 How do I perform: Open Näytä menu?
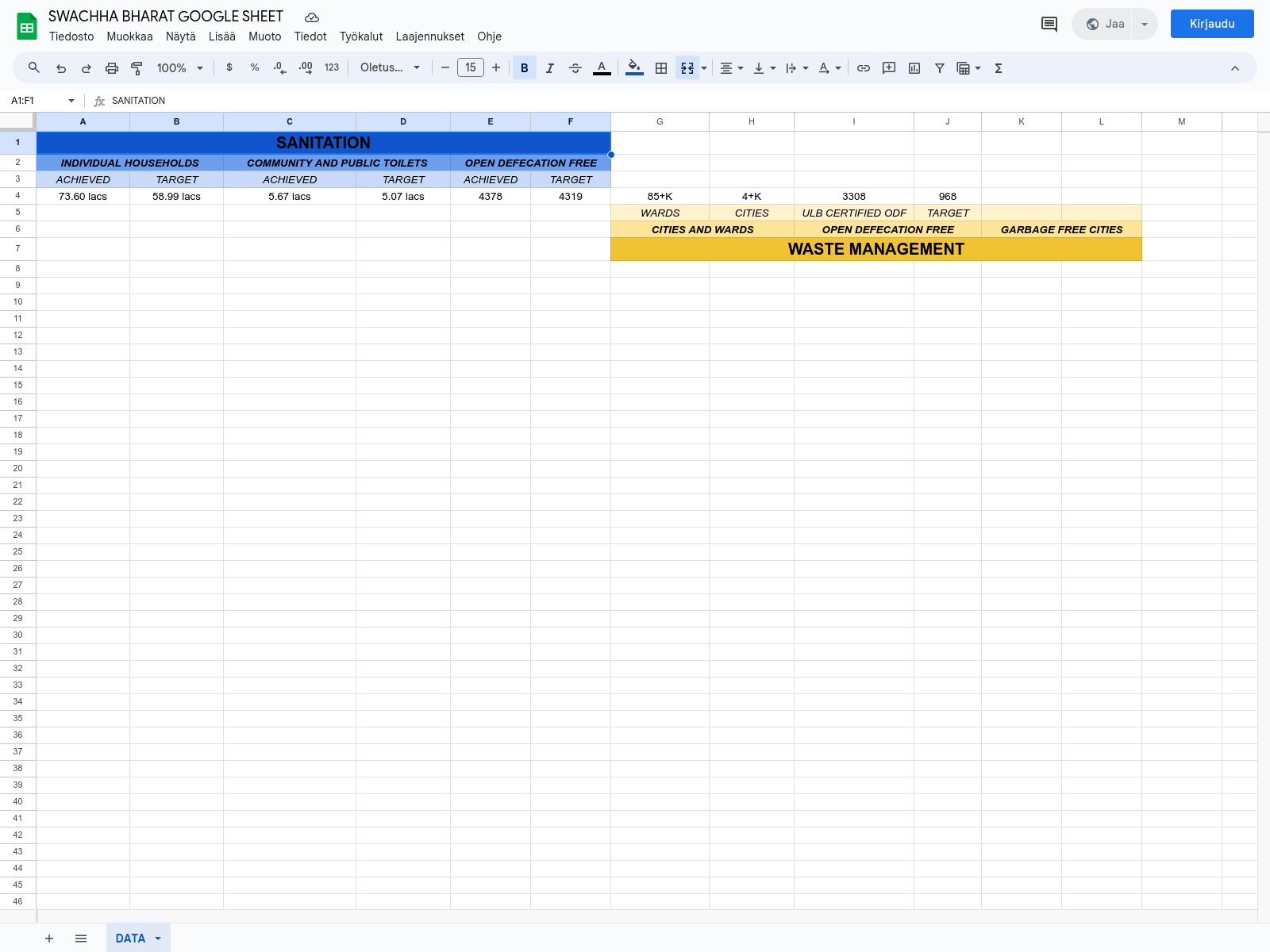click(x=180, y=36)
